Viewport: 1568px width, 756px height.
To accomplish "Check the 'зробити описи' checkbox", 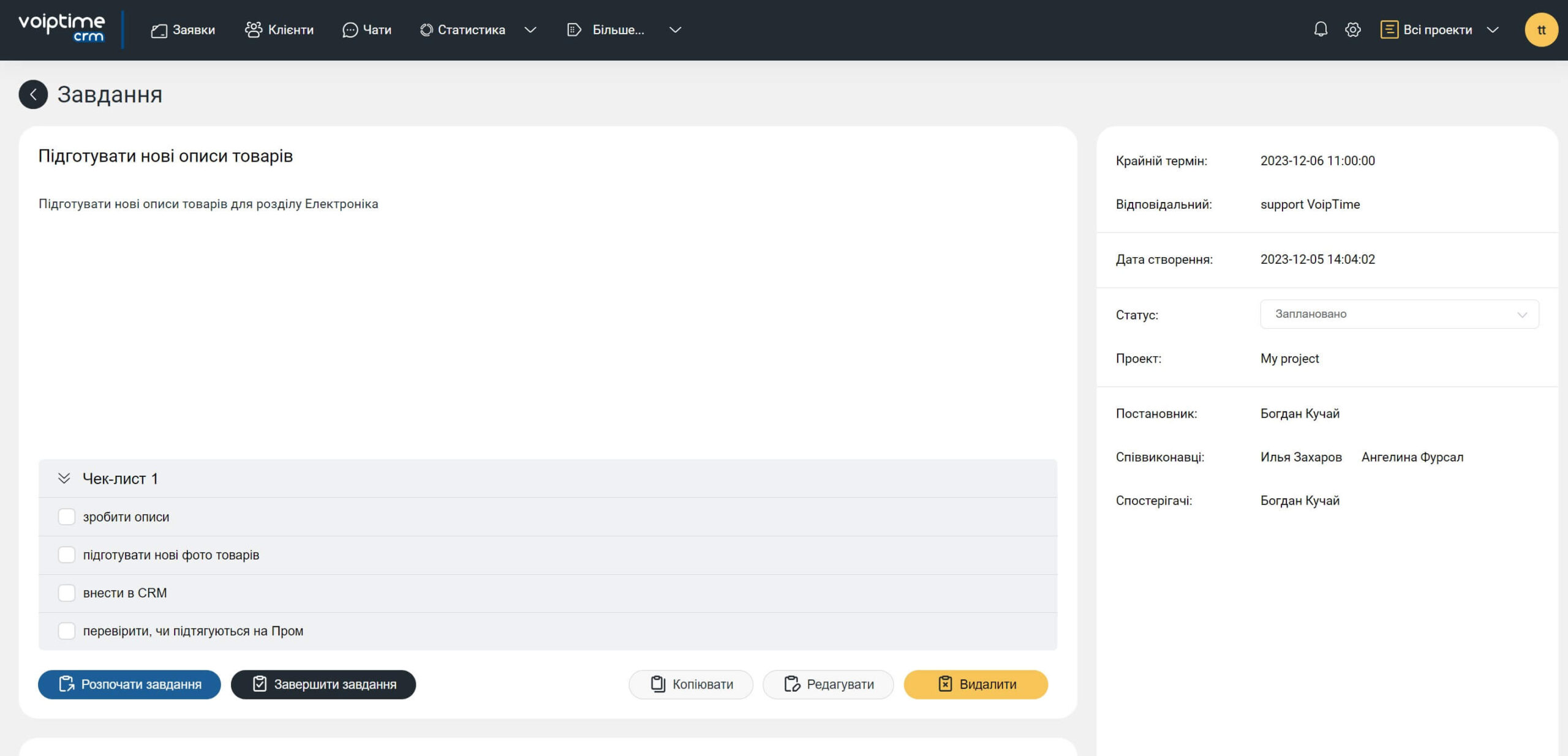I will click(66, 517).
